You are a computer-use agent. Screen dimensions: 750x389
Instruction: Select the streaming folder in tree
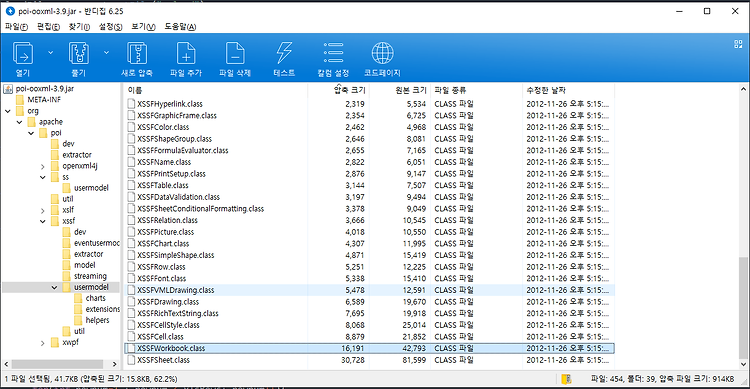click(x=90, y=276)
